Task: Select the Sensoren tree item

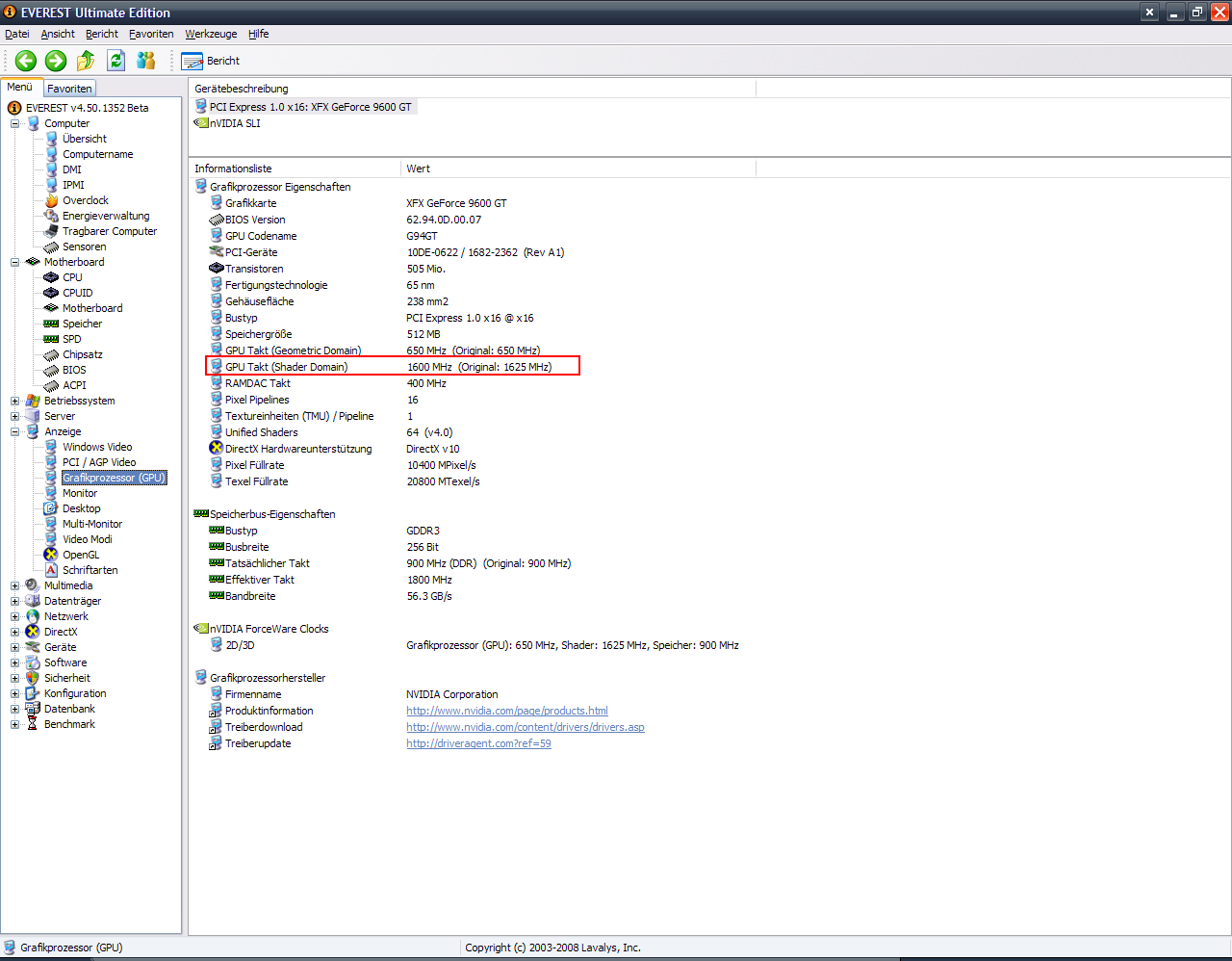Action: click(84, 247)
